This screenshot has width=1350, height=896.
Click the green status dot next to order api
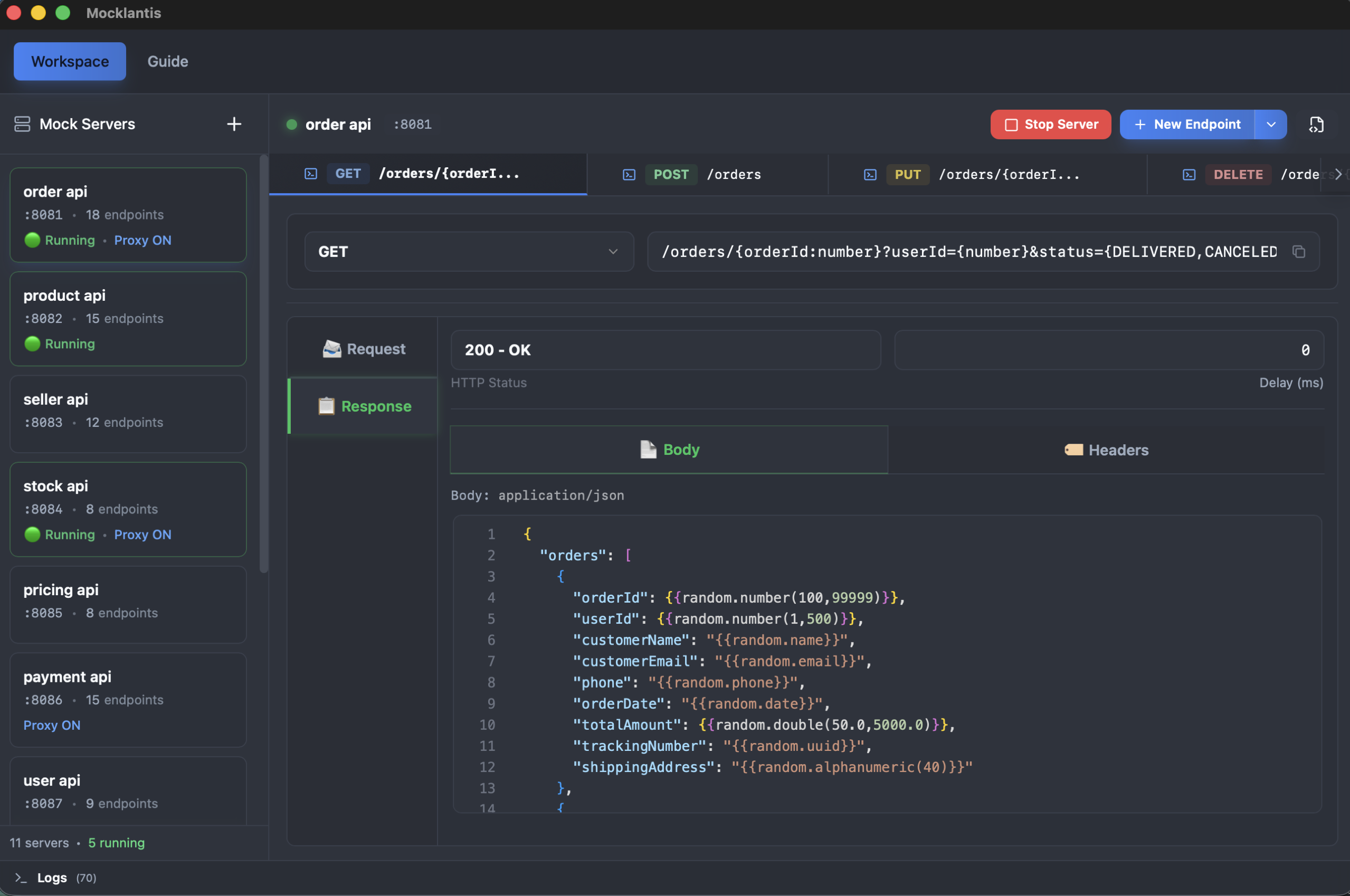tap(291, 125)
